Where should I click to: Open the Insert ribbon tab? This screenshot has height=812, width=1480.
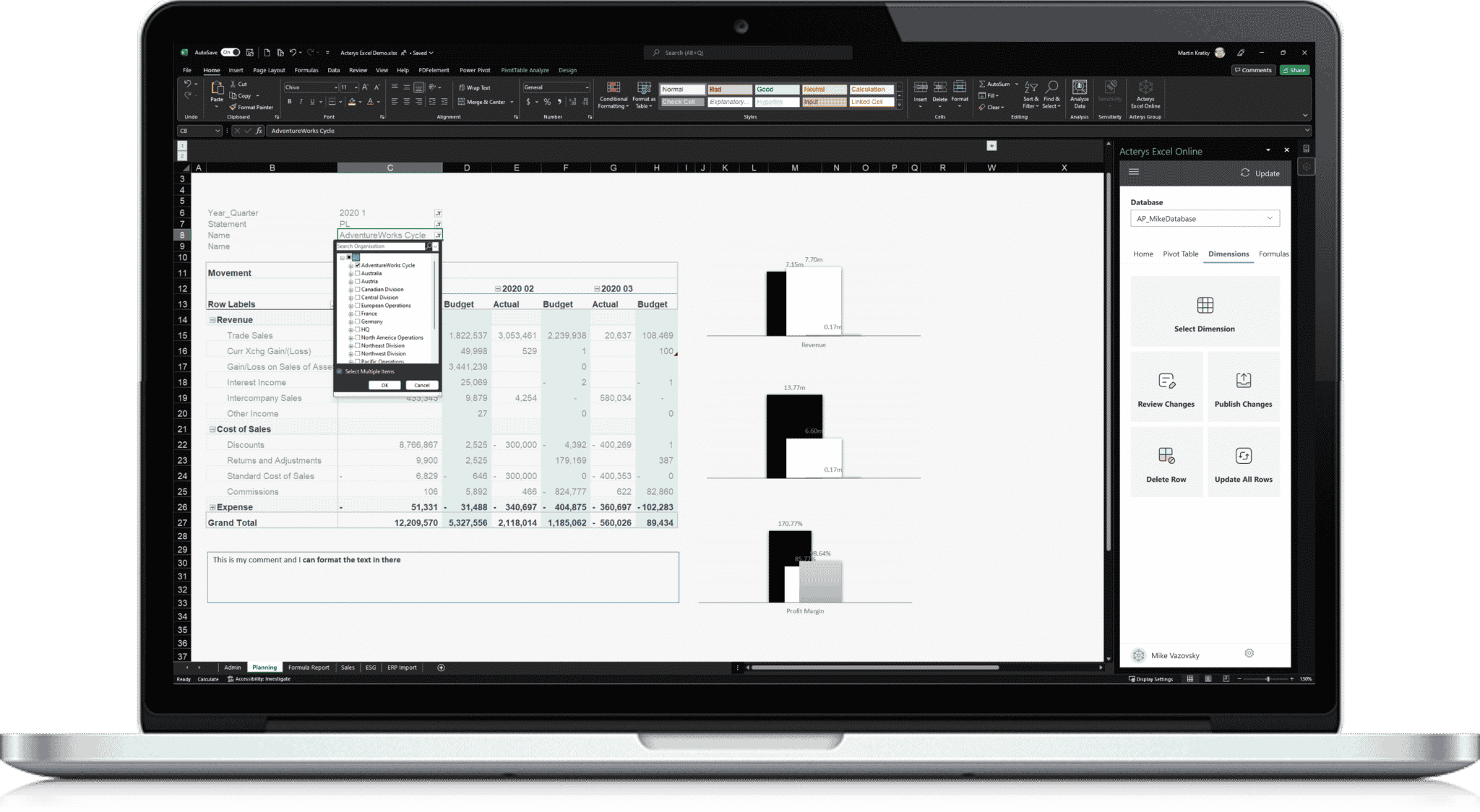coord(236,70)
